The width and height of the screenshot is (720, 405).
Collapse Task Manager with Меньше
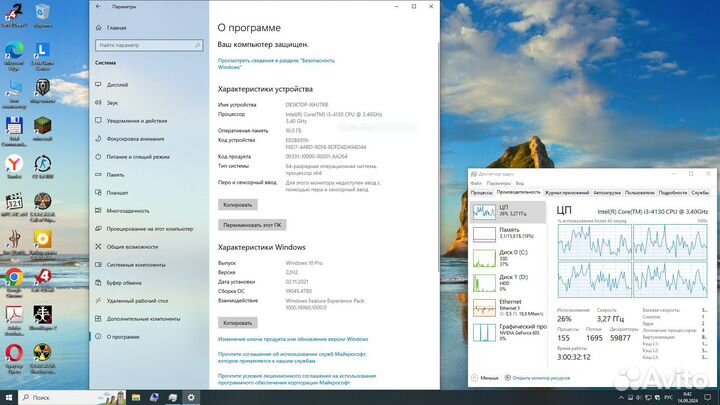point(488,379)
